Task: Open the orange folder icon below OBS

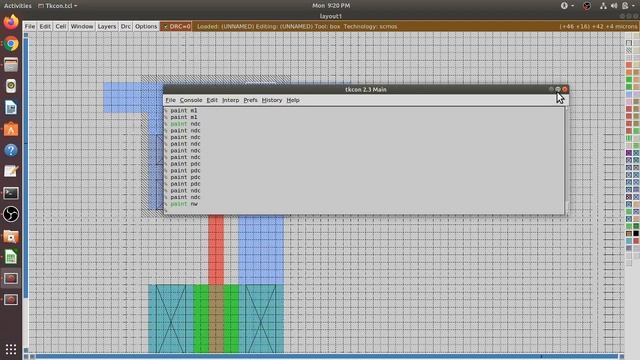Action: pos(11,236)
